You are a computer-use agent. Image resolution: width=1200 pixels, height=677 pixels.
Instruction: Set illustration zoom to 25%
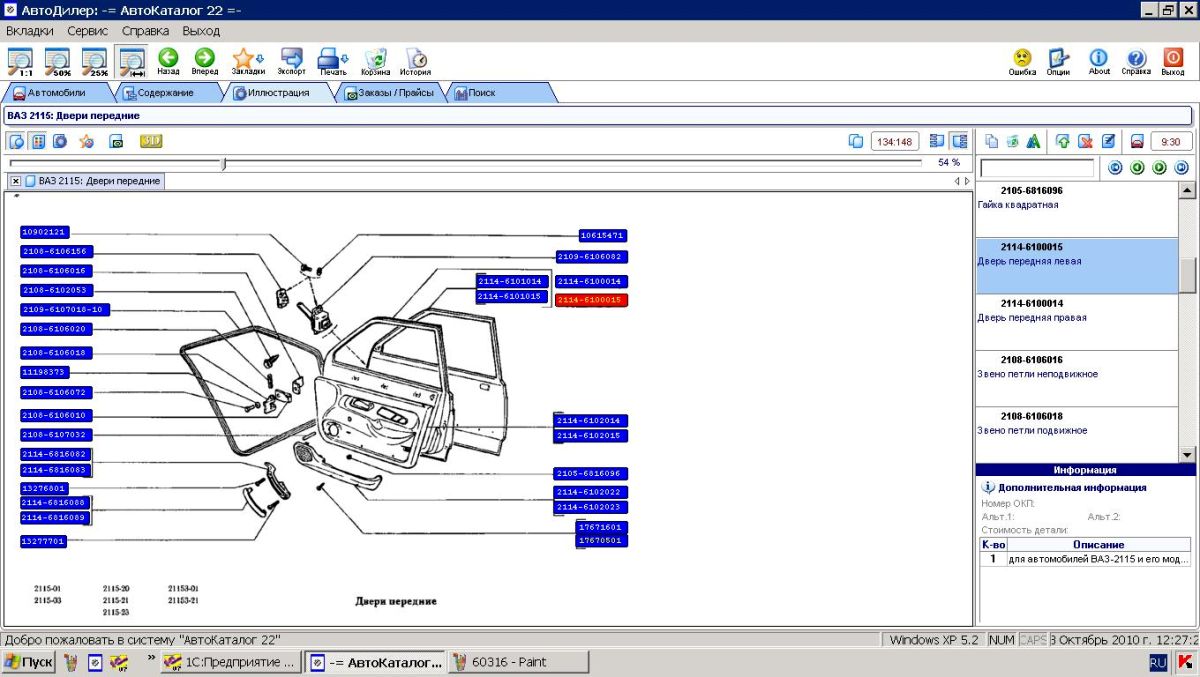(95, 61)
